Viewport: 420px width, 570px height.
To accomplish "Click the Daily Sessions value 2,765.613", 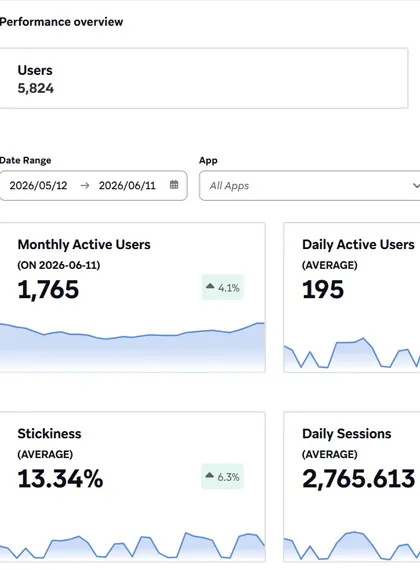I will (x=359, y=479).
